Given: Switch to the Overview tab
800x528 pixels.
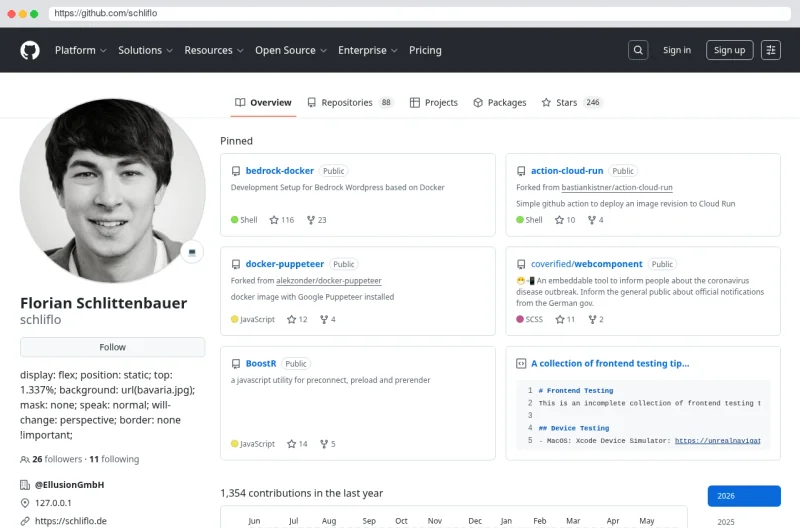Looking at the screenshot, I should pos(263,103).
